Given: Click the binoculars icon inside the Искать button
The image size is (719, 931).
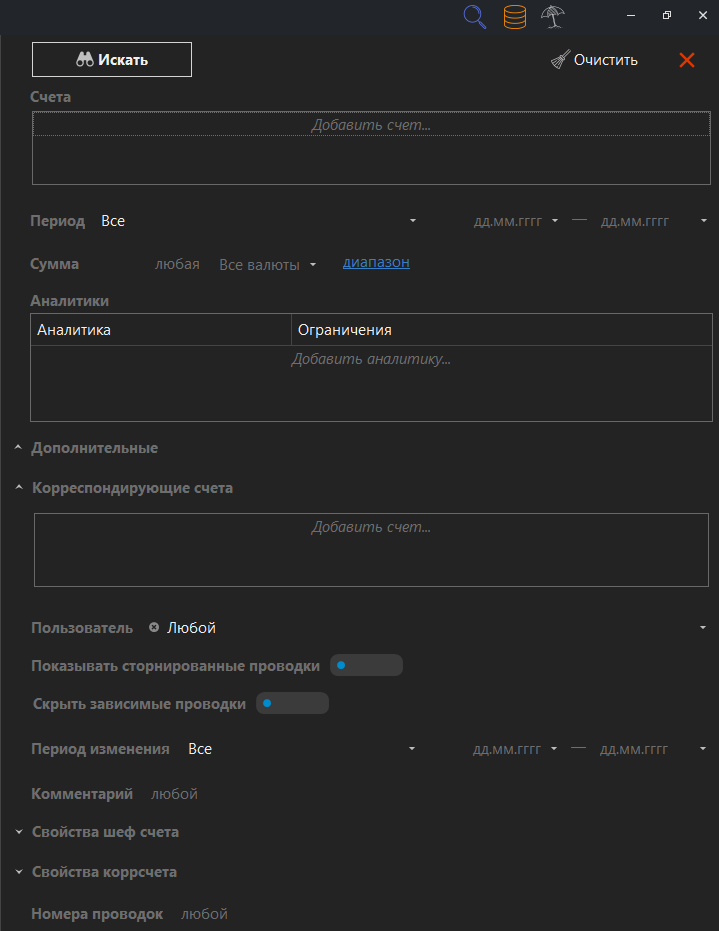Looking at the screenshot, I should pyautogui.click(x=86, y=59).
